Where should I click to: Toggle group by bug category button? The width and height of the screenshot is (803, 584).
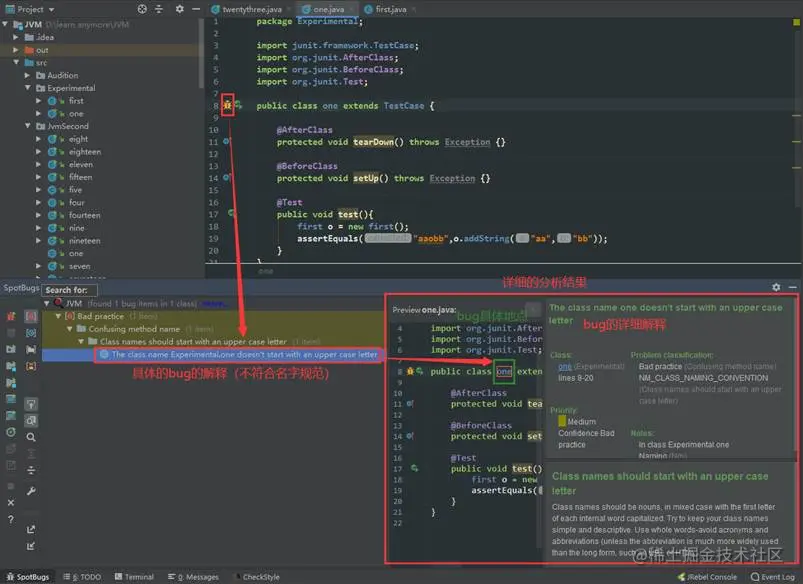click(31, 316)
